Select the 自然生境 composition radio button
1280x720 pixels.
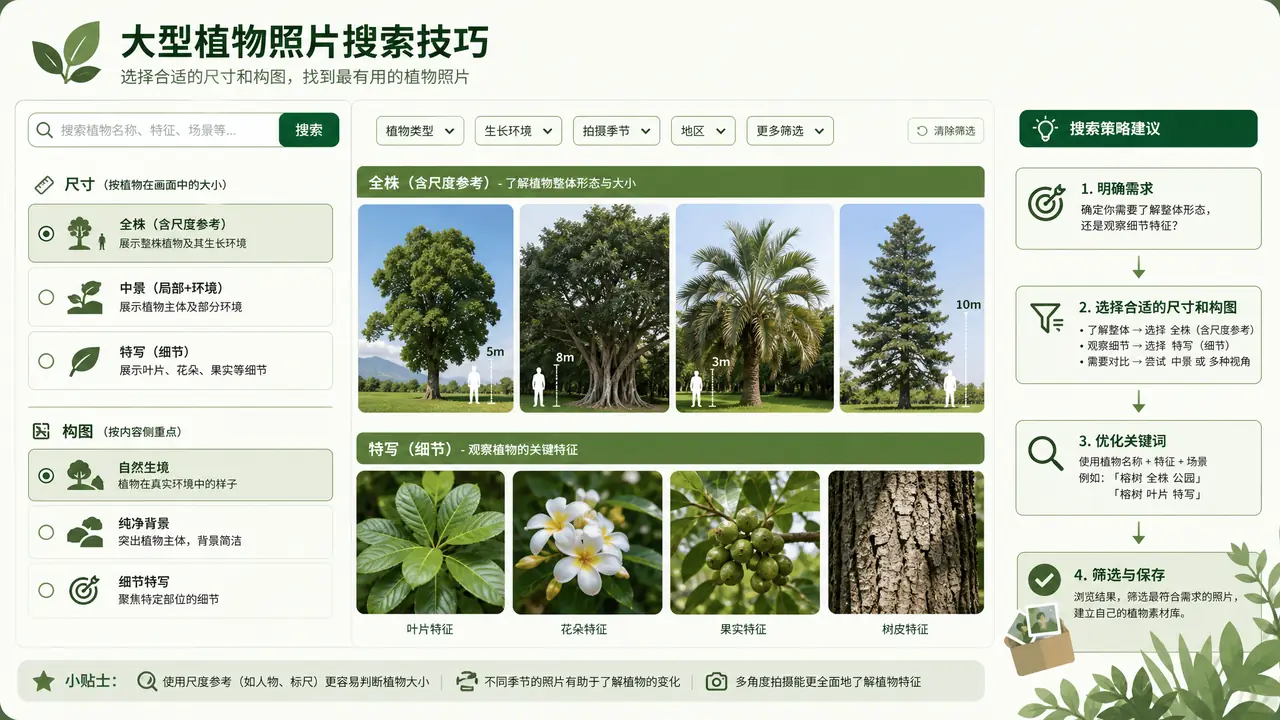click(x=46, y=475)
